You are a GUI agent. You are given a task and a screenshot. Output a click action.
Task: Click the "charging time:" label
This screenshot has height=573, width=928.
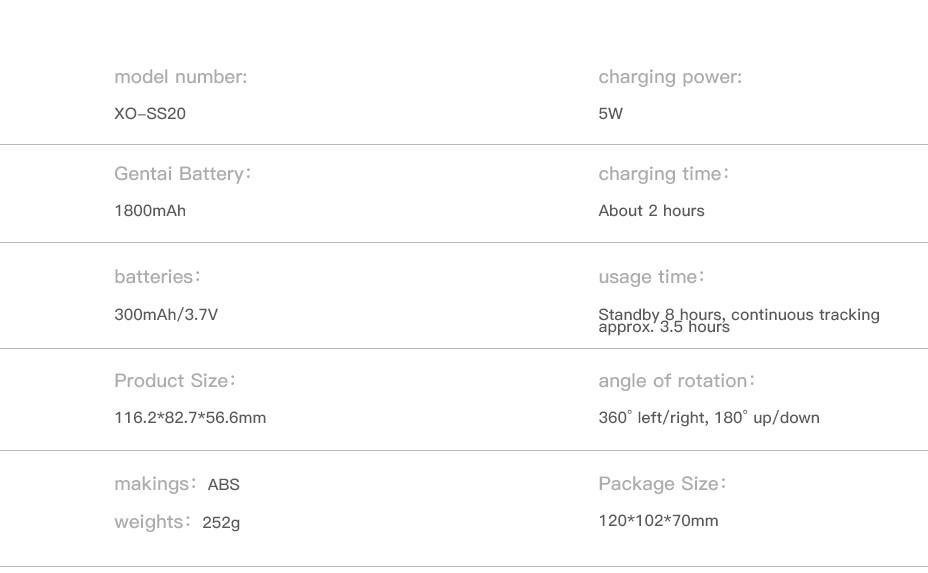[x=663, y=174]
